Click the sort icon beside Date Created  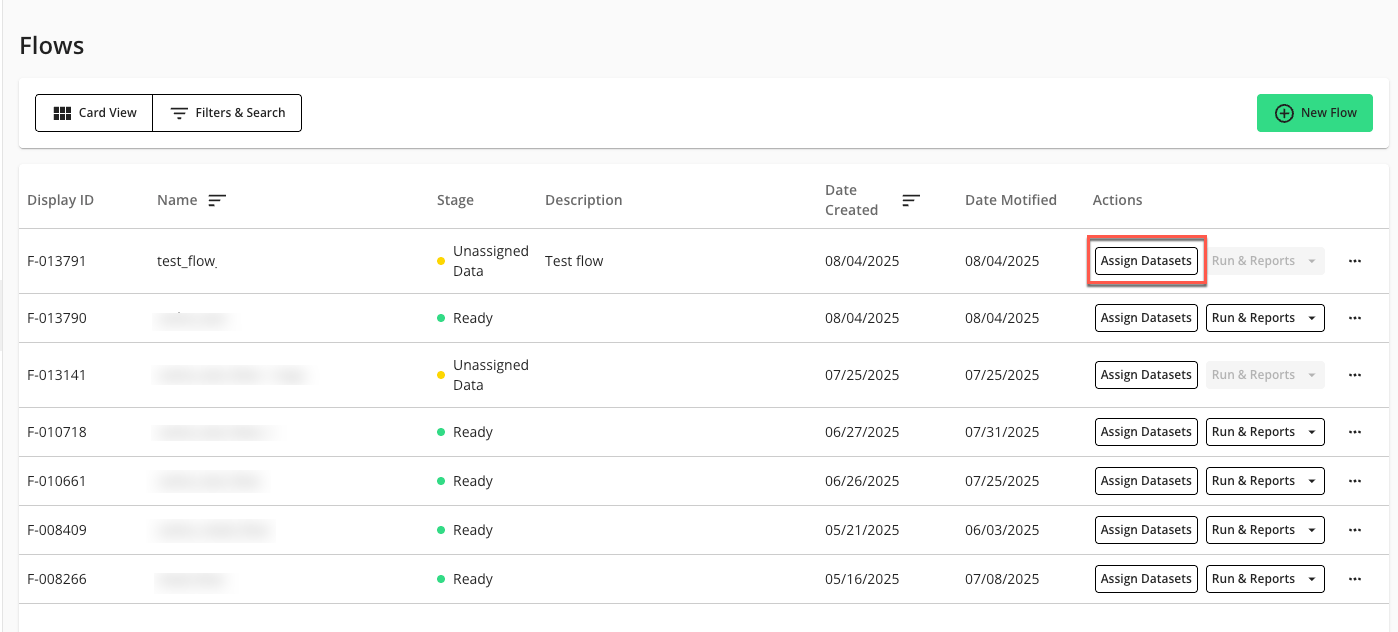click(911, 200)
